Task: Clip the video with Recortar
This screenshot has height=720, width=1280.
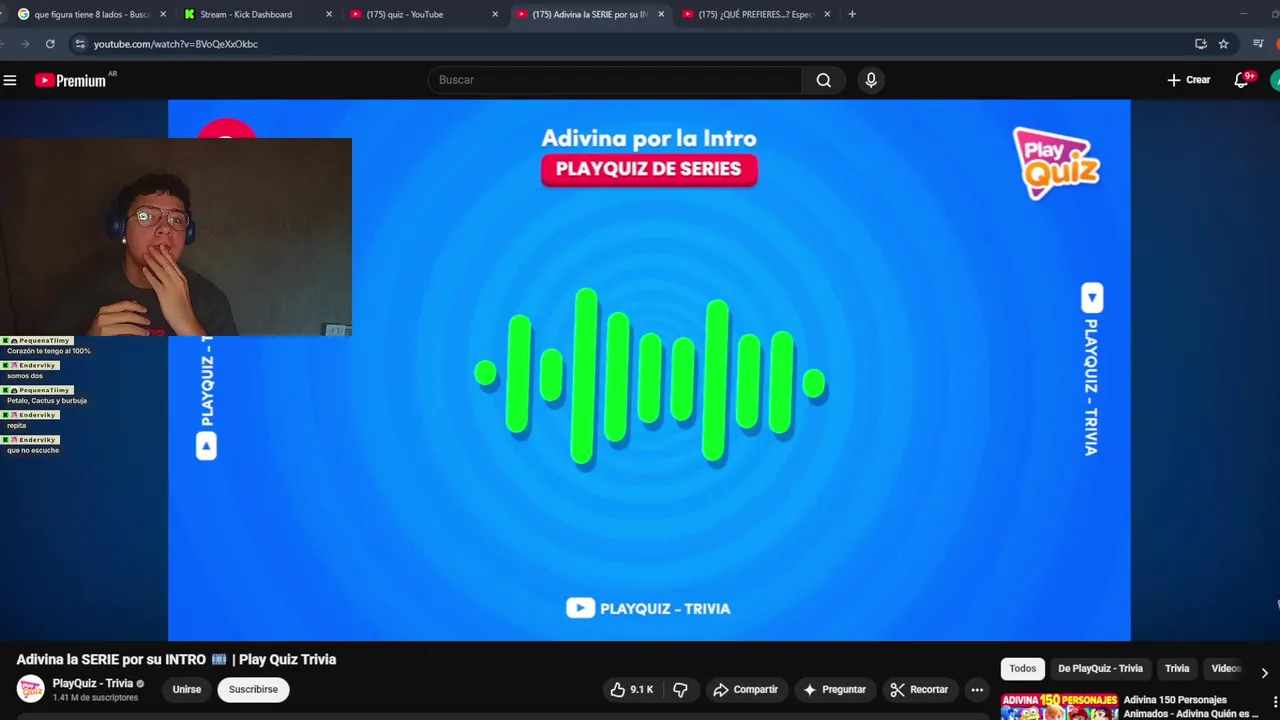Action: coord(919,689)
